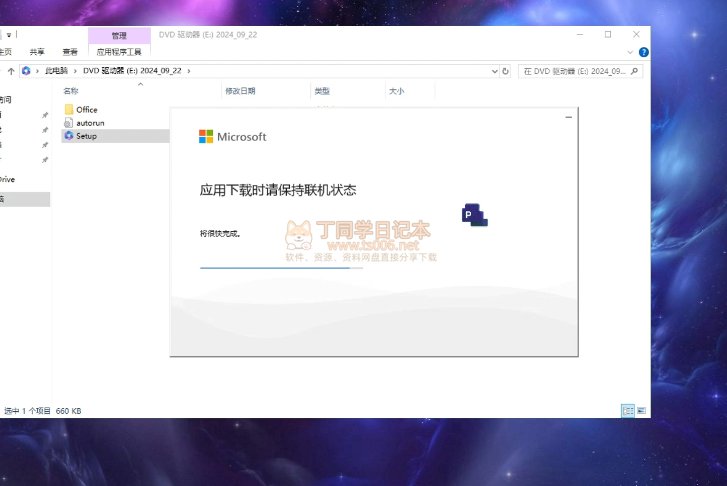Click the installer download progress bar

[x=280, y=268]
